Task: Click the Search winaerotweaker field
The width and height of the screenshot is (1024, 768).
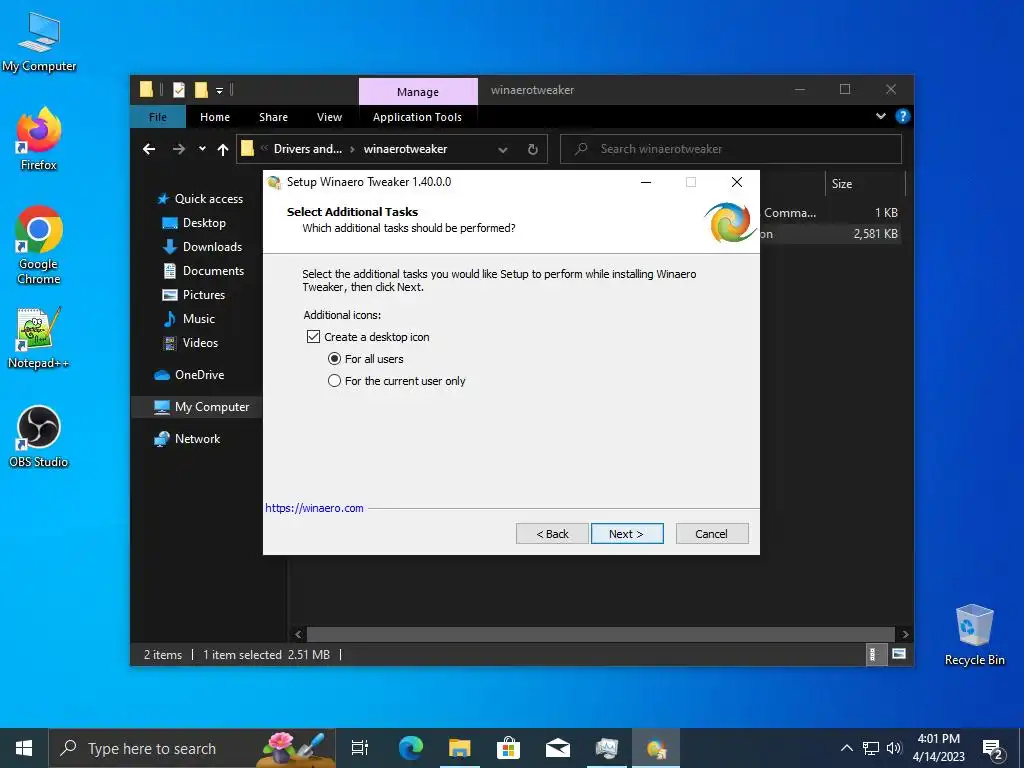Action: tap(731, 149)
